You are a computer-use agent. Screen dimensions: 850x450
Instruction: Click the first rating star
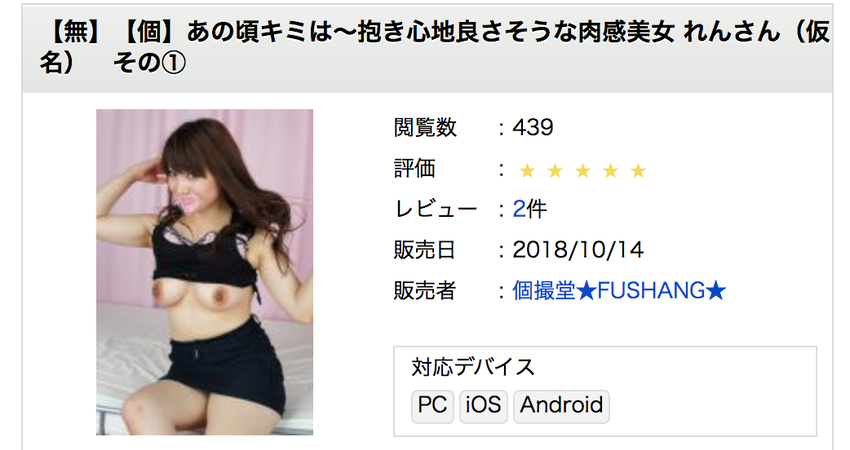[x=527, y=171]
